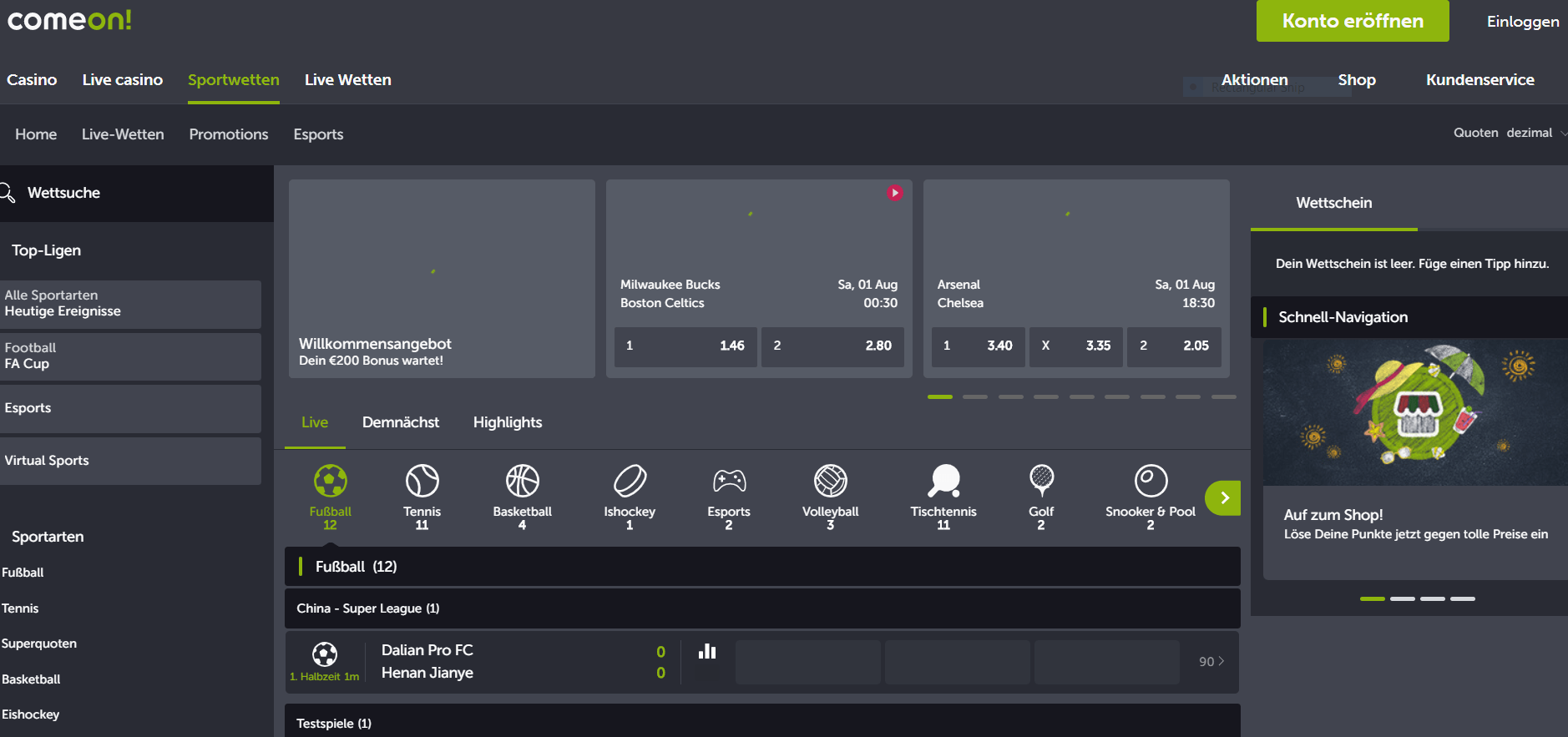Select the Golf sport icon
This screenshot has height=737, width=1568.
pyautogui.click(x=1041, y=481)
